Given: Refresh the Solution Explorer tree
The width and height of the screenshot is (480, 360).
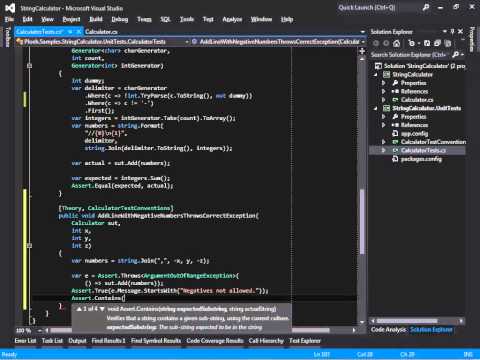Looking at the screenshot, I should pyautogui.click(x=427, y=43).
